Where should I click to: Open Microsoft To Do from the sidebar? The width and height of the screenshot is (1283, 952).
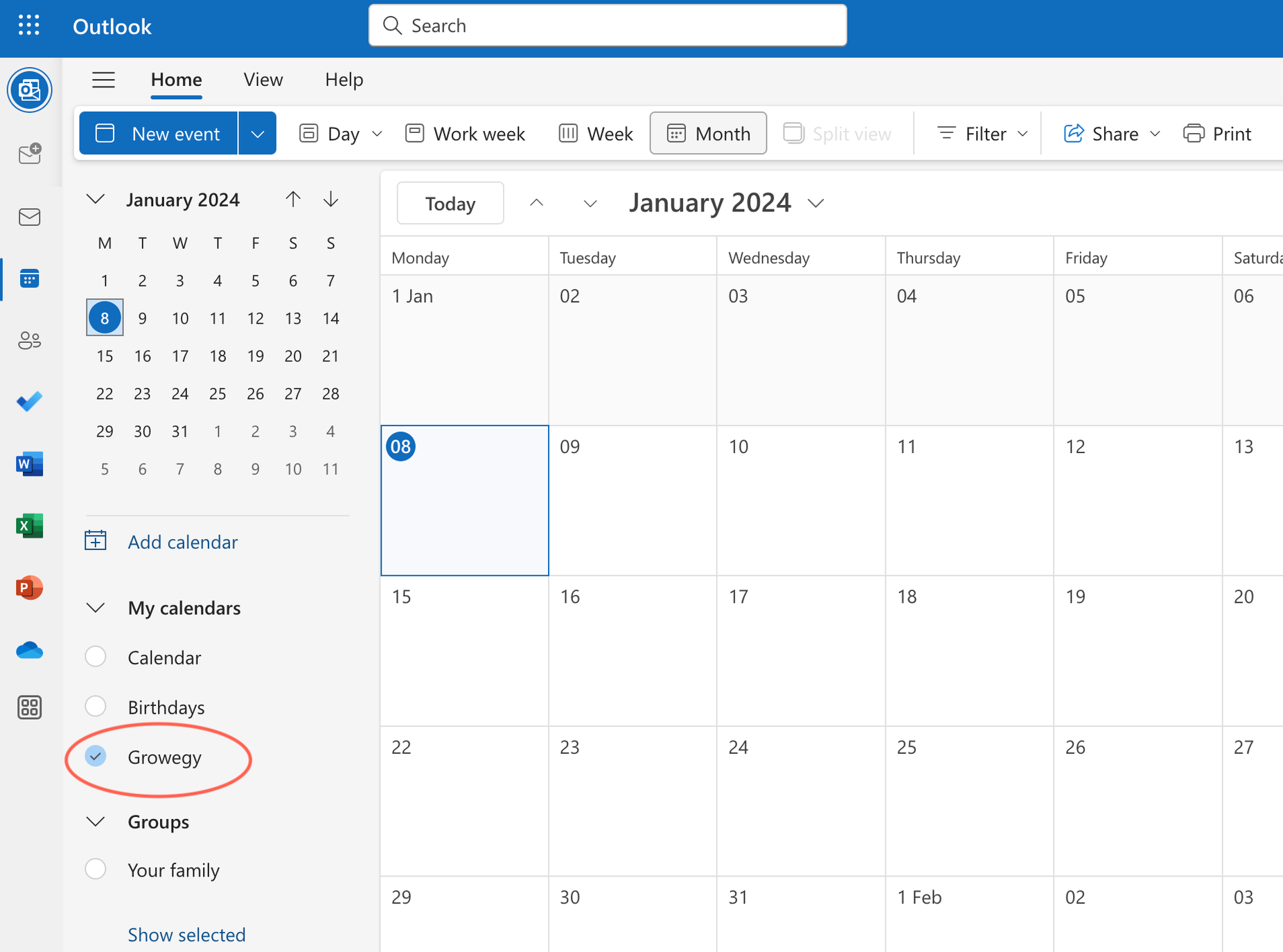29,400
